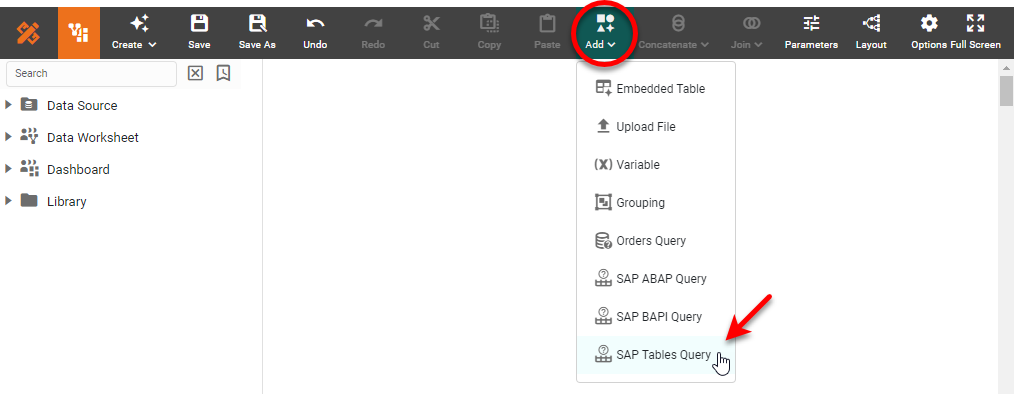Screen dimensions: 1014x394
Task: Clear search with the X box icon
Action: (x=195, y=73)
